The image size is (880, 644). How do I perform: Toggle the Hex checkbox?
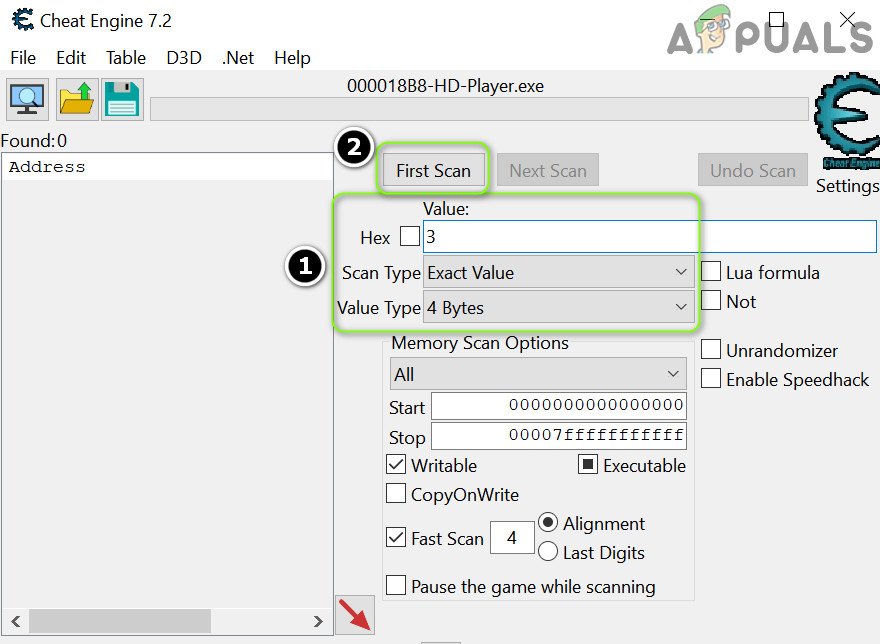point(410,236)
